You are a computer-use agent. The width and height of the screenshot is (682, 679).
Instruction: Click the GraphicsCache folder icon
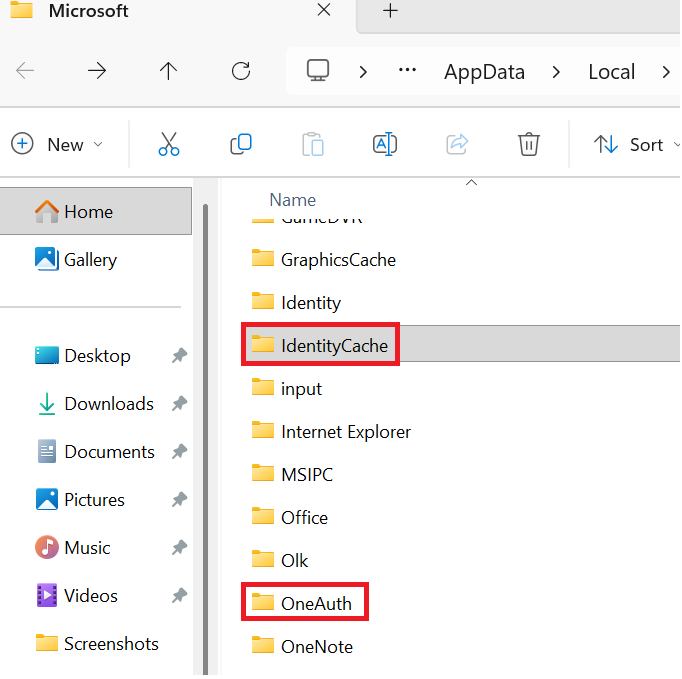click(x=263, y=258)
